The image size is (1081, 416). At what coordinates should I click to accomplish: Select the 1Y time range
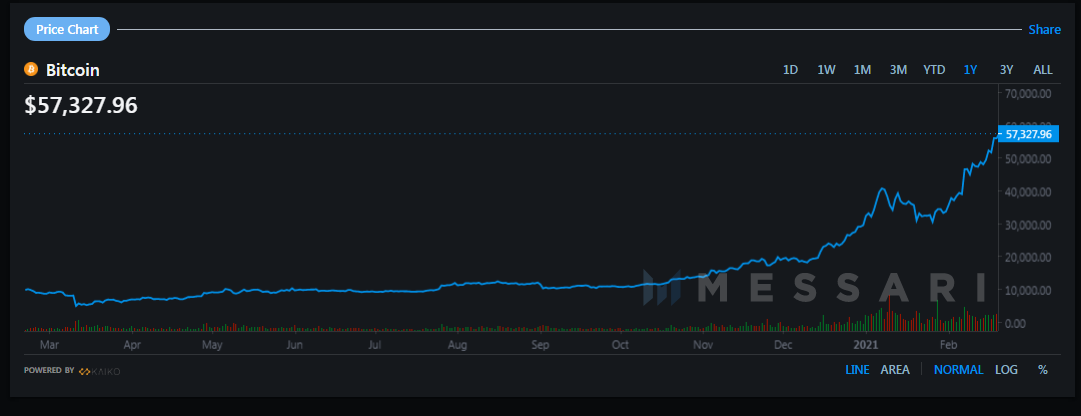click(970, 70)
